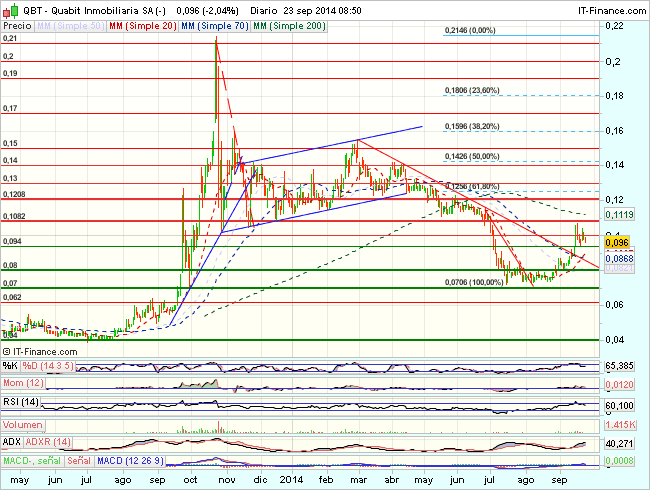Click the 0,04 price axis label

tap(614, 340)
